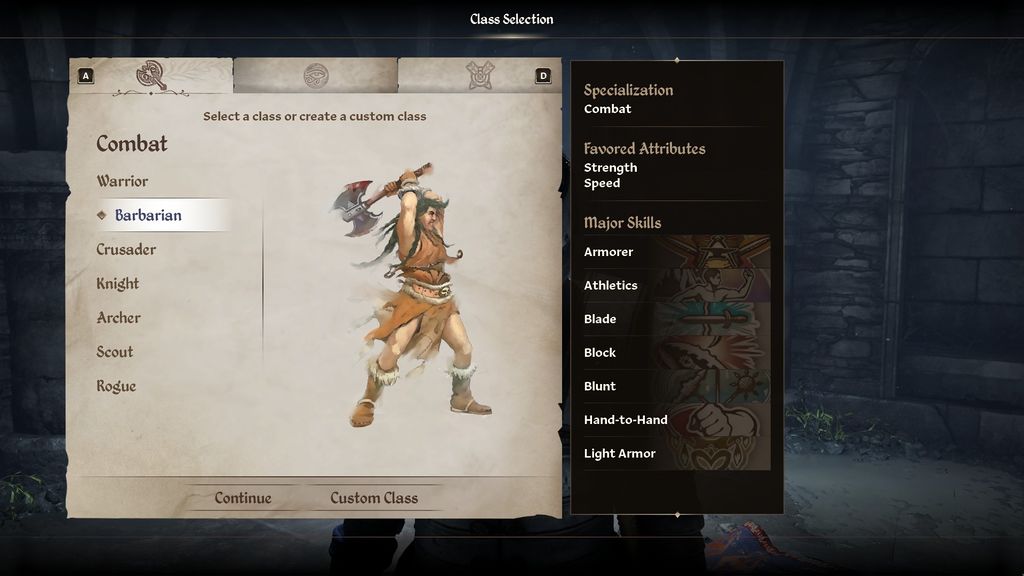Click the Armorer major skill entry

677,251
